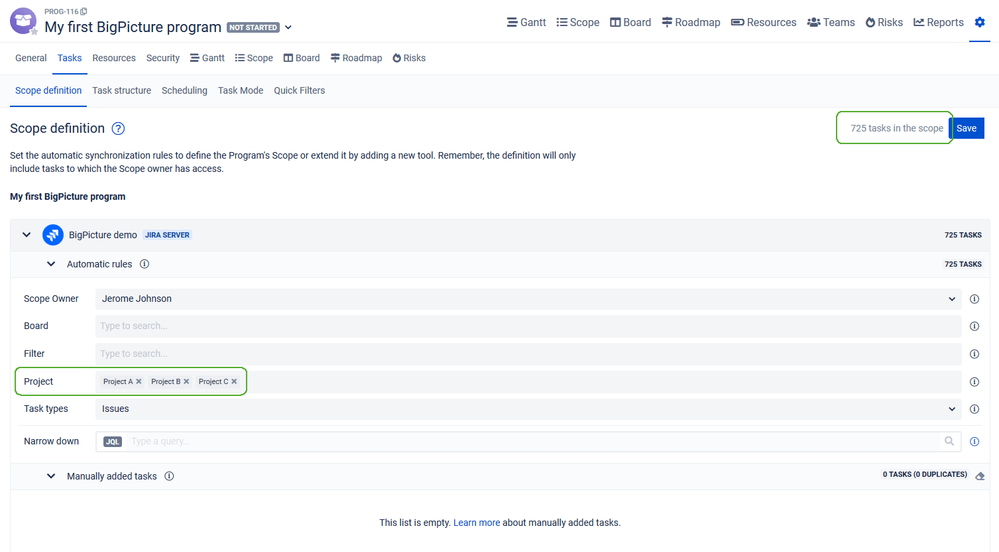The height and width of the screenshot is (552, 999).
Task: Click the BigPicture demo Jira logo icon
Action: click(x=53, y=235)
